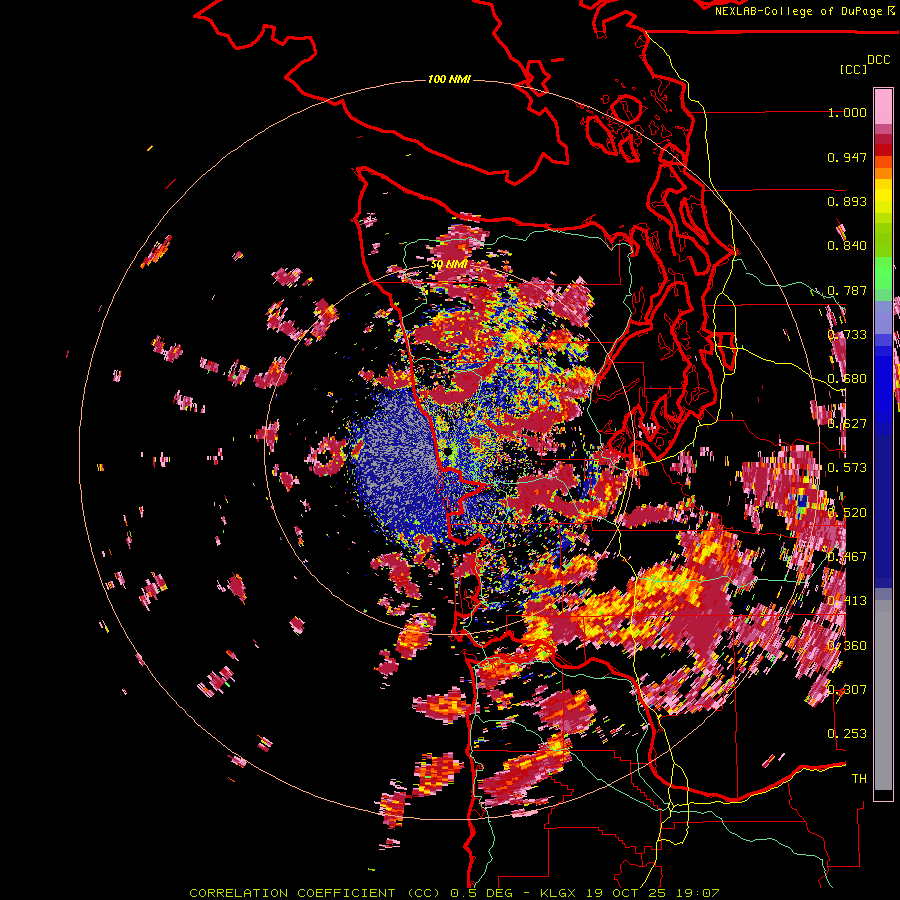Viewport: 900px width, 900px height.
Task: Click the 0.627 legend value
Action: pos(847,424)
